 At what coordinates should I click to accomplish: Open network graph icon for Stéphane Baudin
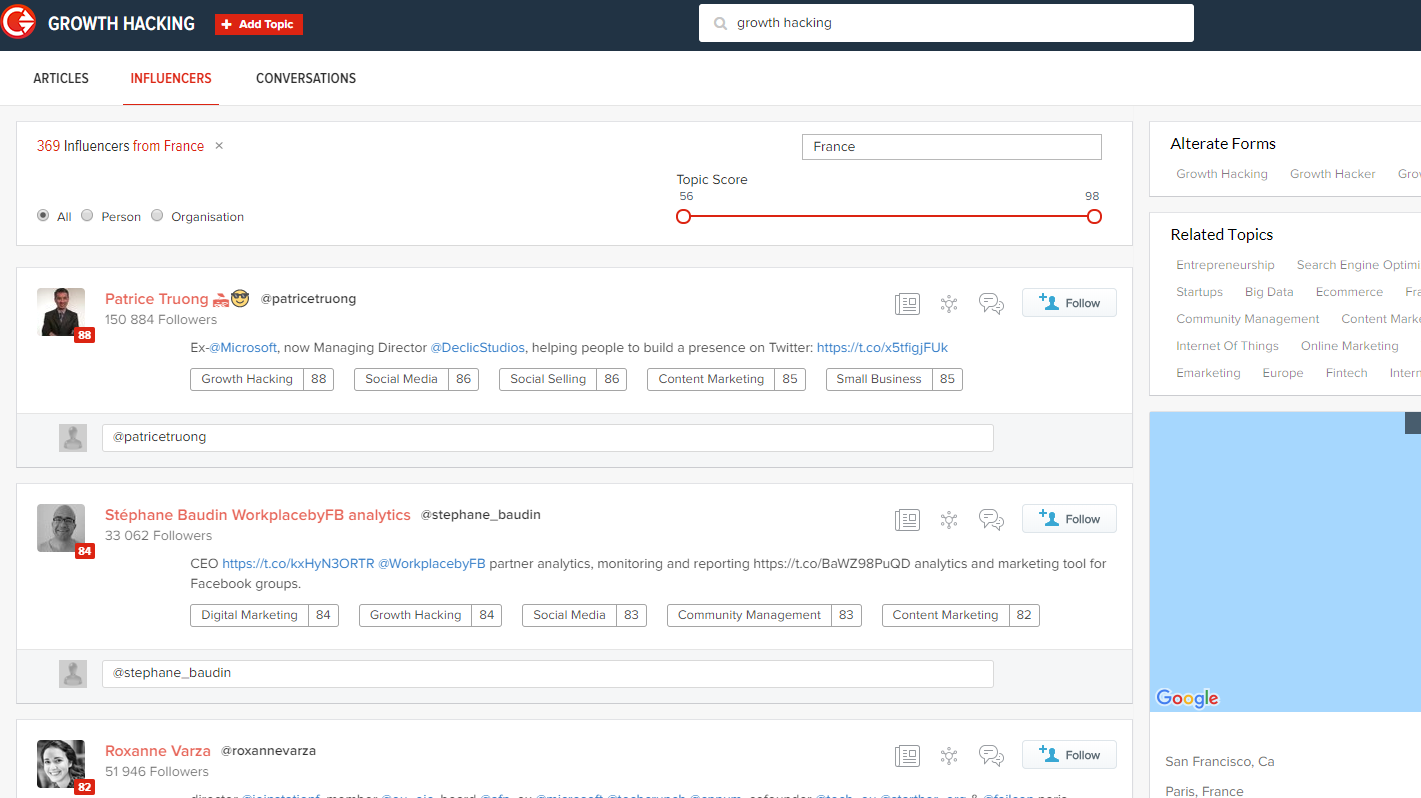[949, 520]
